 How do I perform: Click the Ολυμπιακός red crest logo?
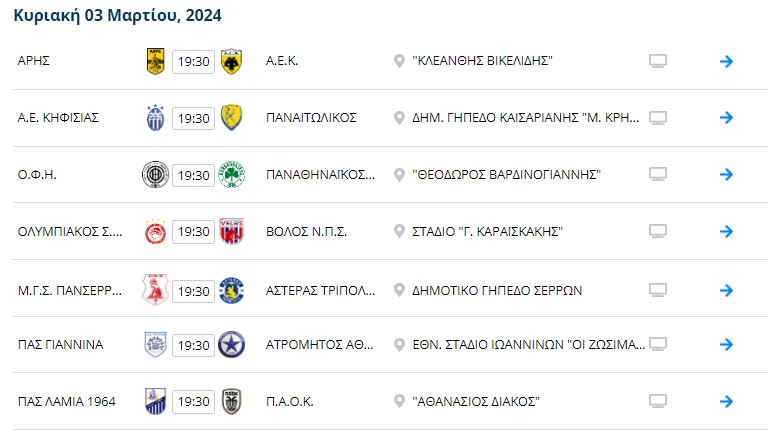pyautogui.click(x=156, y=232)
